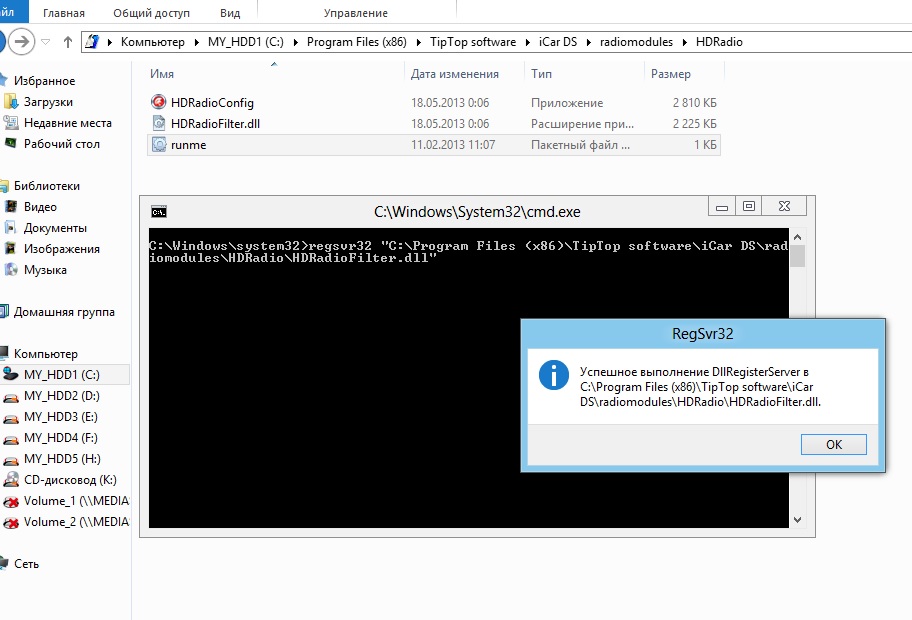Select the MY_HDD1 (C:) drive
The width and height of the screenshot is (912, 620).
point(61,375)
